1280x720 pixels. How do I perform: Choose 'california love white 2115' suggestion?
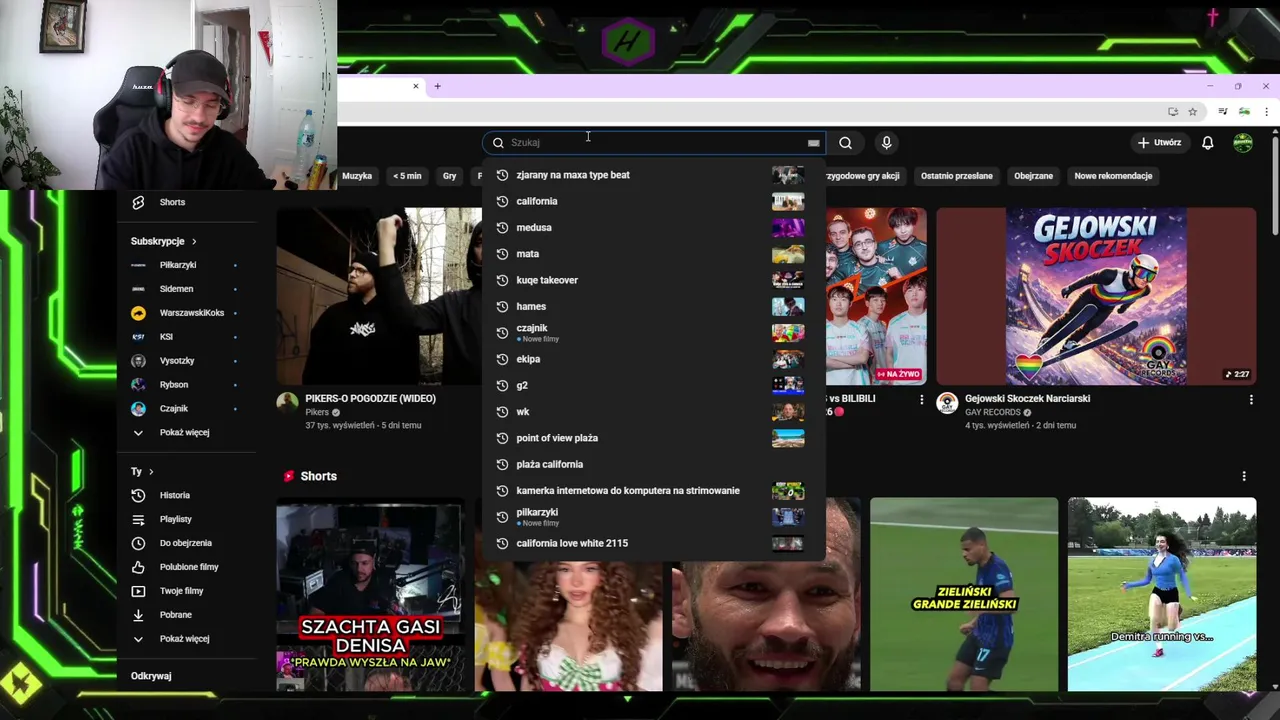pos(653,543)
